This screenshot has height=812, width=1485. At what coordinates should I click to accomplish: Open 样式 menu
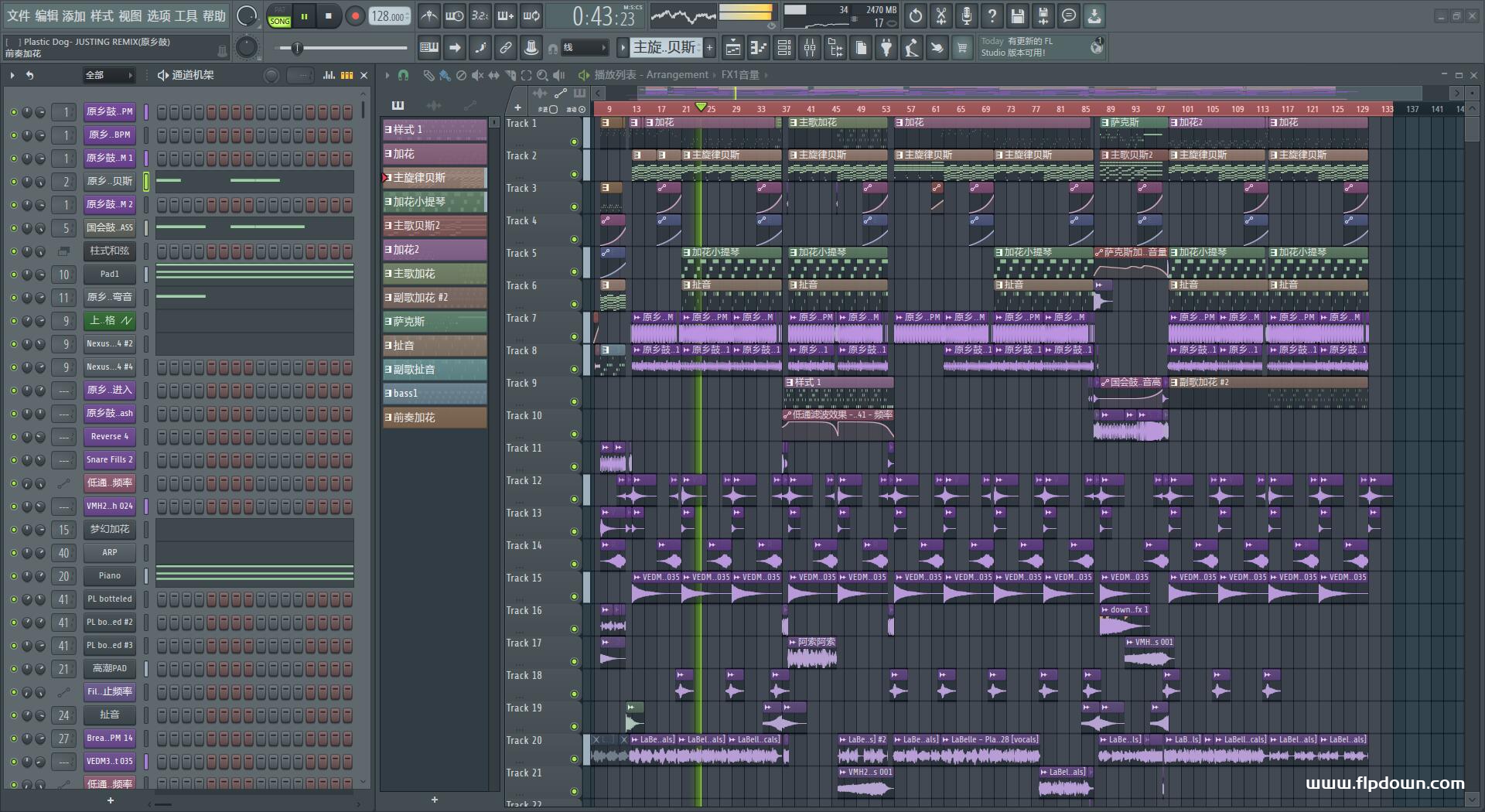tap(102, 15)
